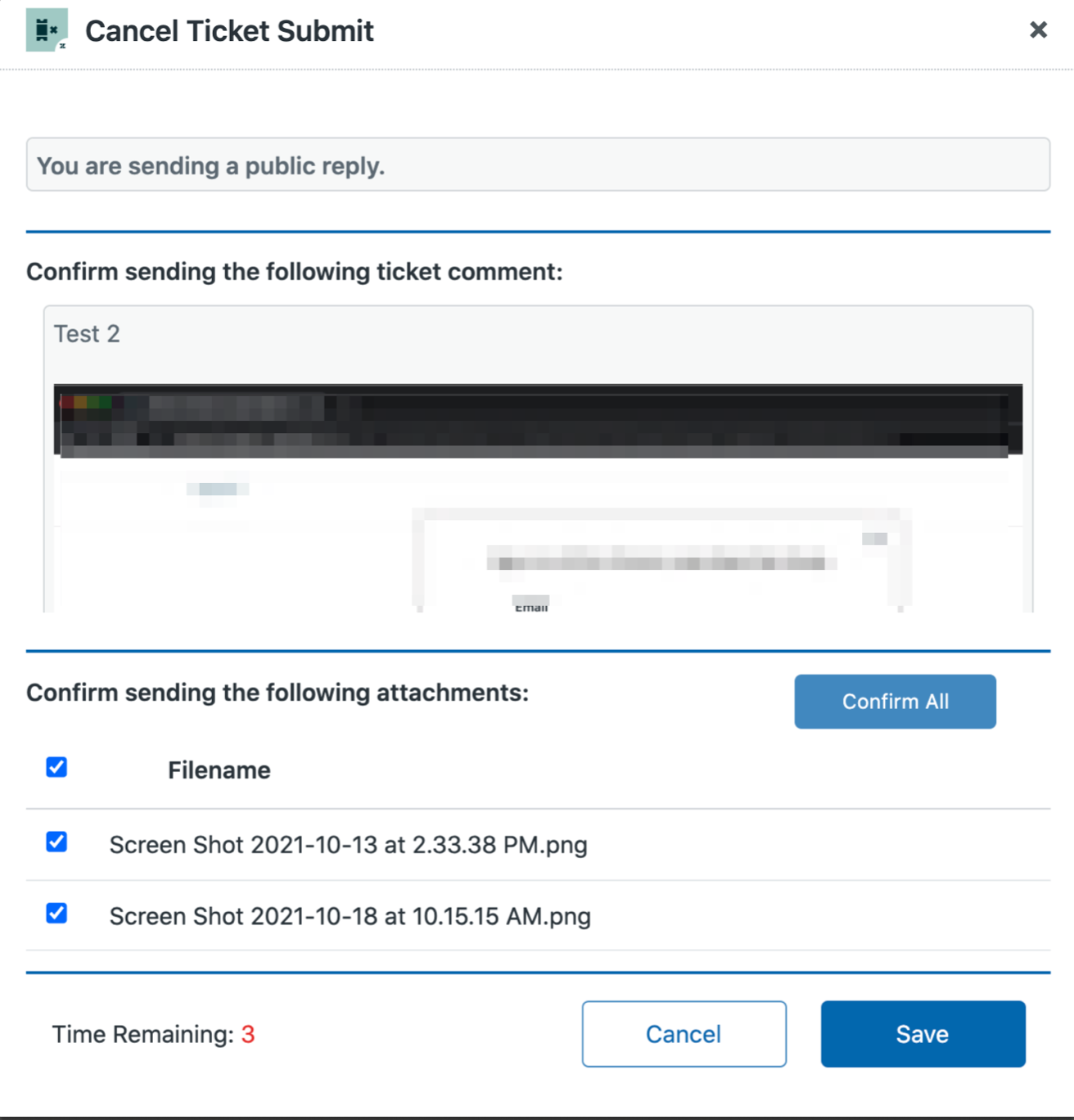Viewport: 1074px width, 1120px height.
Task: Select the 10.15.15 AM.png filename row
Action: point(350,916)
